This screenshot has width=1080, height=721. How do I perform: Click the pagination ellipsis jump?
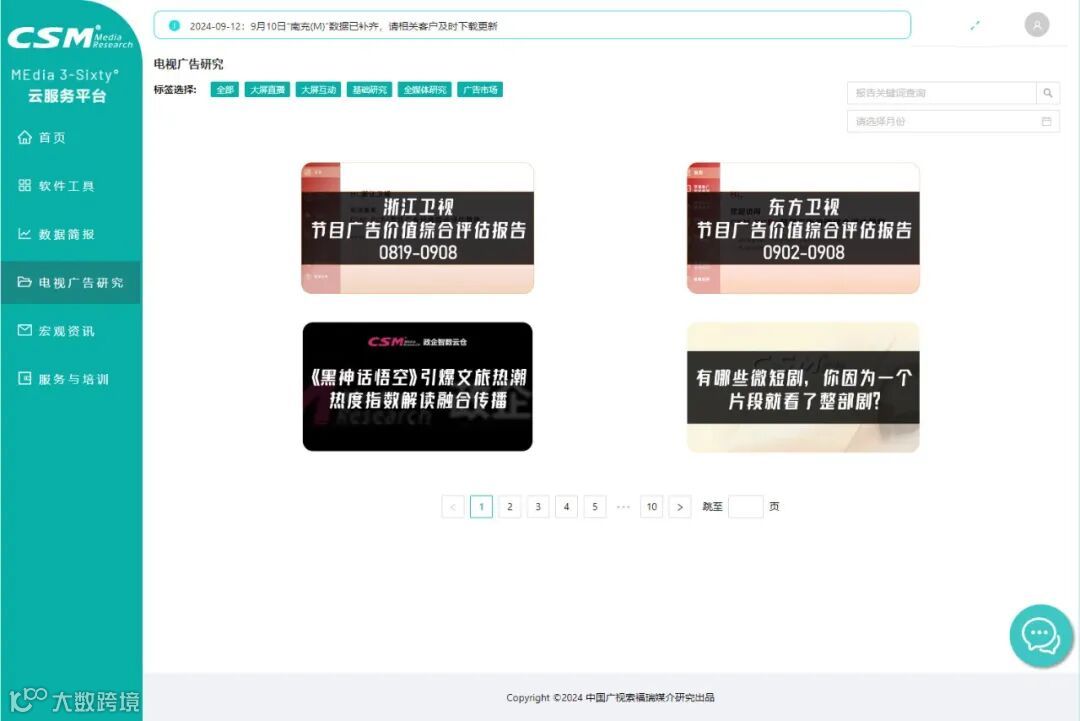[623, 507]
